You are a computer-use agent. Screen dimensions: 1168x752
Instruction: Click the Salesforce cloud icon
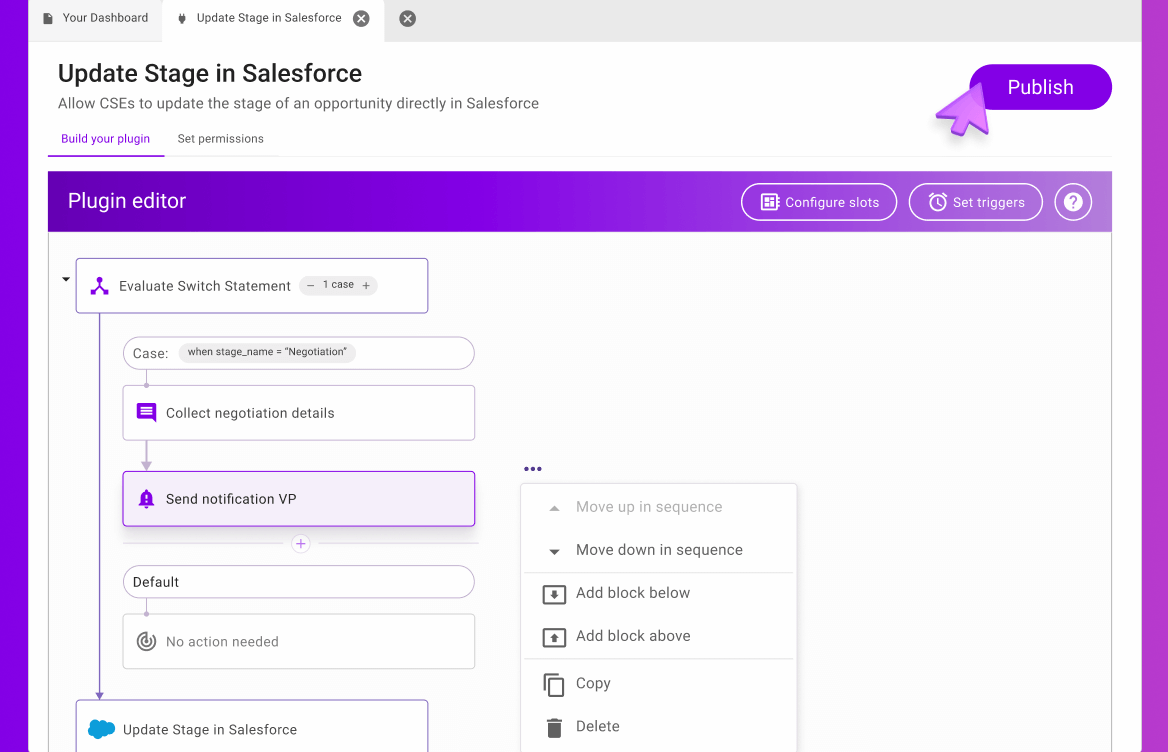tap(101, 729)
